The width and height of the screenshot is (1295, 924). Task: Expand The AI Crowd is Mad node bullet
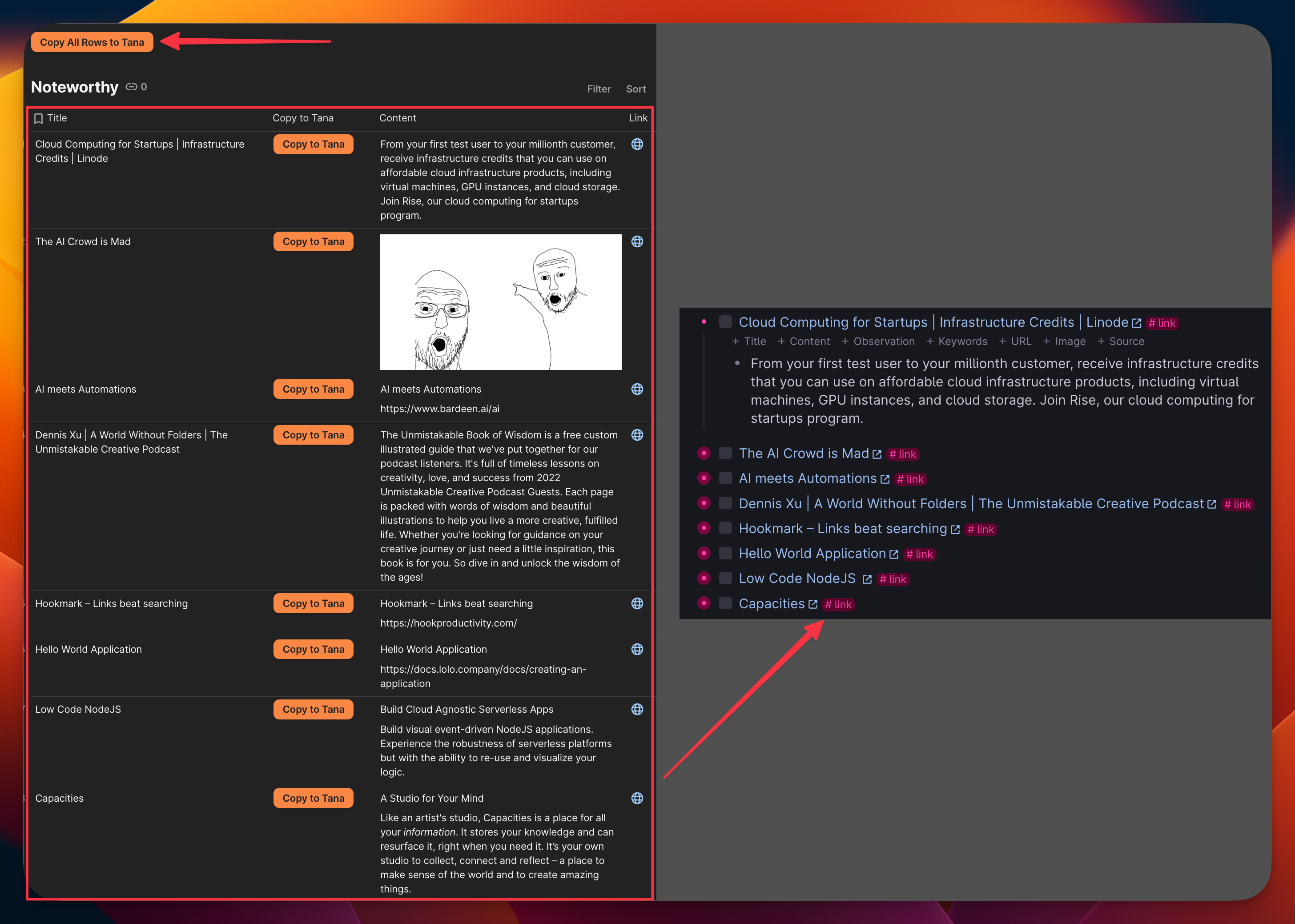[704, 453]
